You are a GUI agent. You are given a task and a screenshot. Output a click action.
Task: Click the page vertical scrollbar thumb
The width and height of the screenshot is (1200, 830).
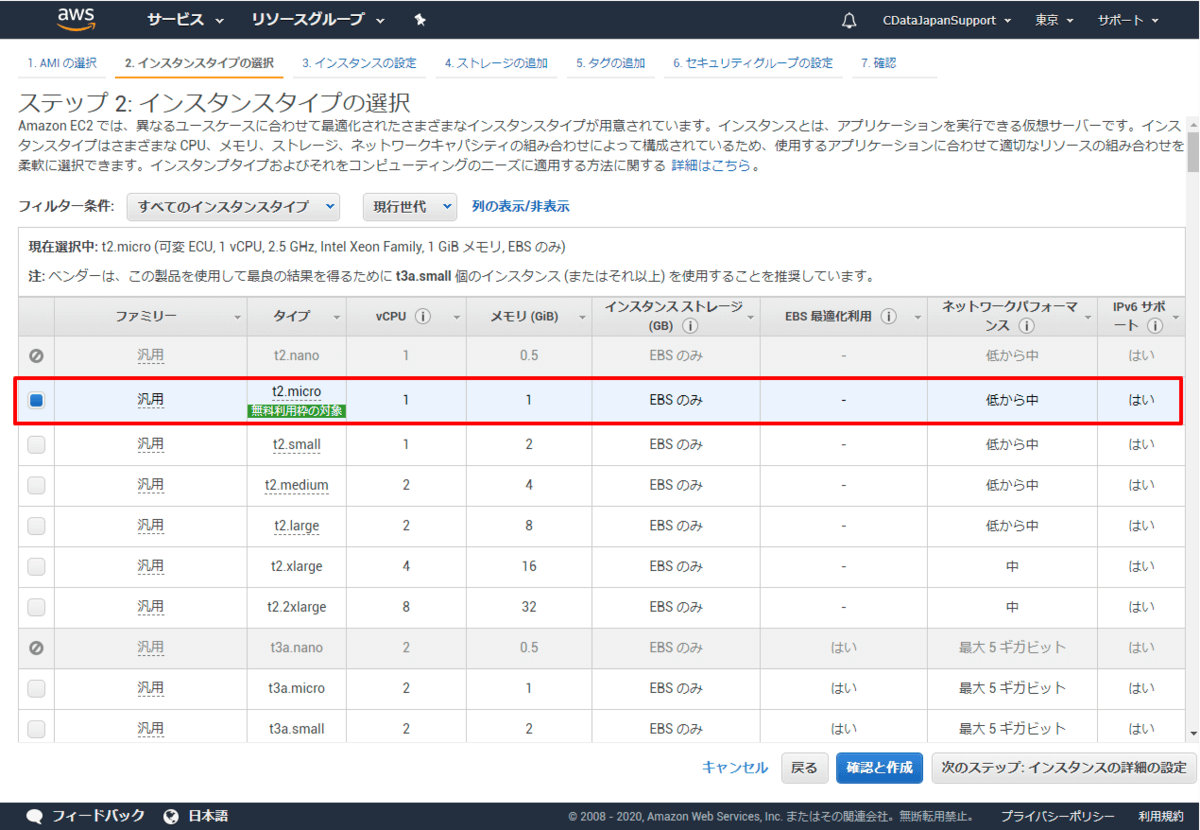click(1192, 152)
